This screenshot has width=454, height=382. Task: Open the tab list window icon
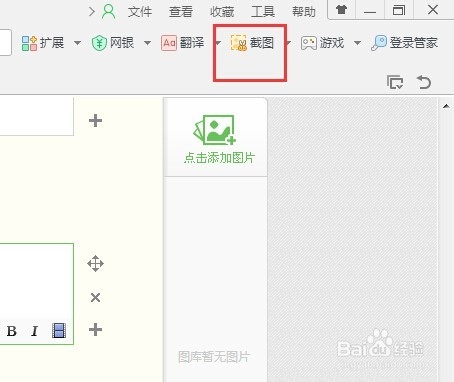pyautogui.click(x=395, y=82)
